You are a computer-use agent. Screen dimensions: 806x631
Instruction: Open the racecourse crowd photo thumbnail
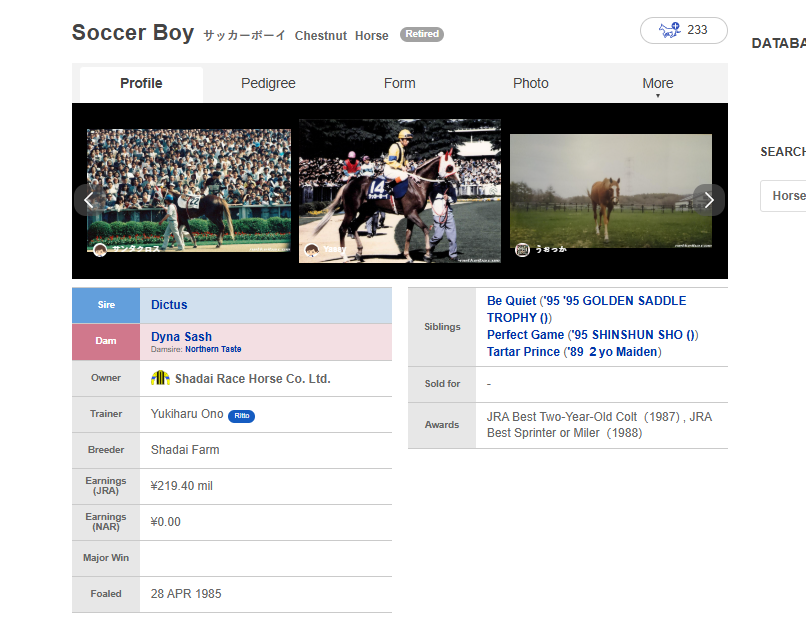pos(189,191)
